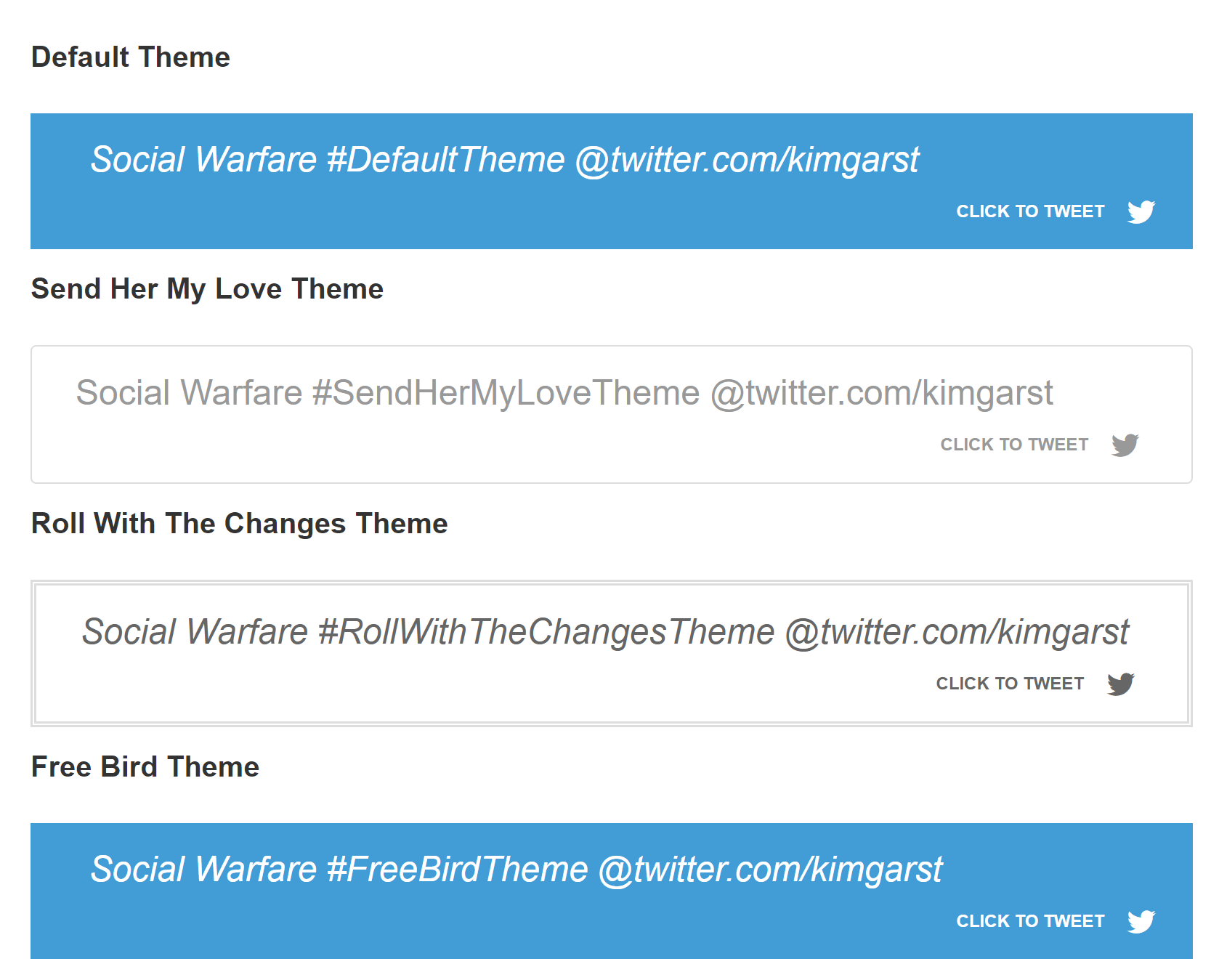The image size is (1211, 980).
Task: Select the Send Her My Love Theme heading
Action: [207, 288]
